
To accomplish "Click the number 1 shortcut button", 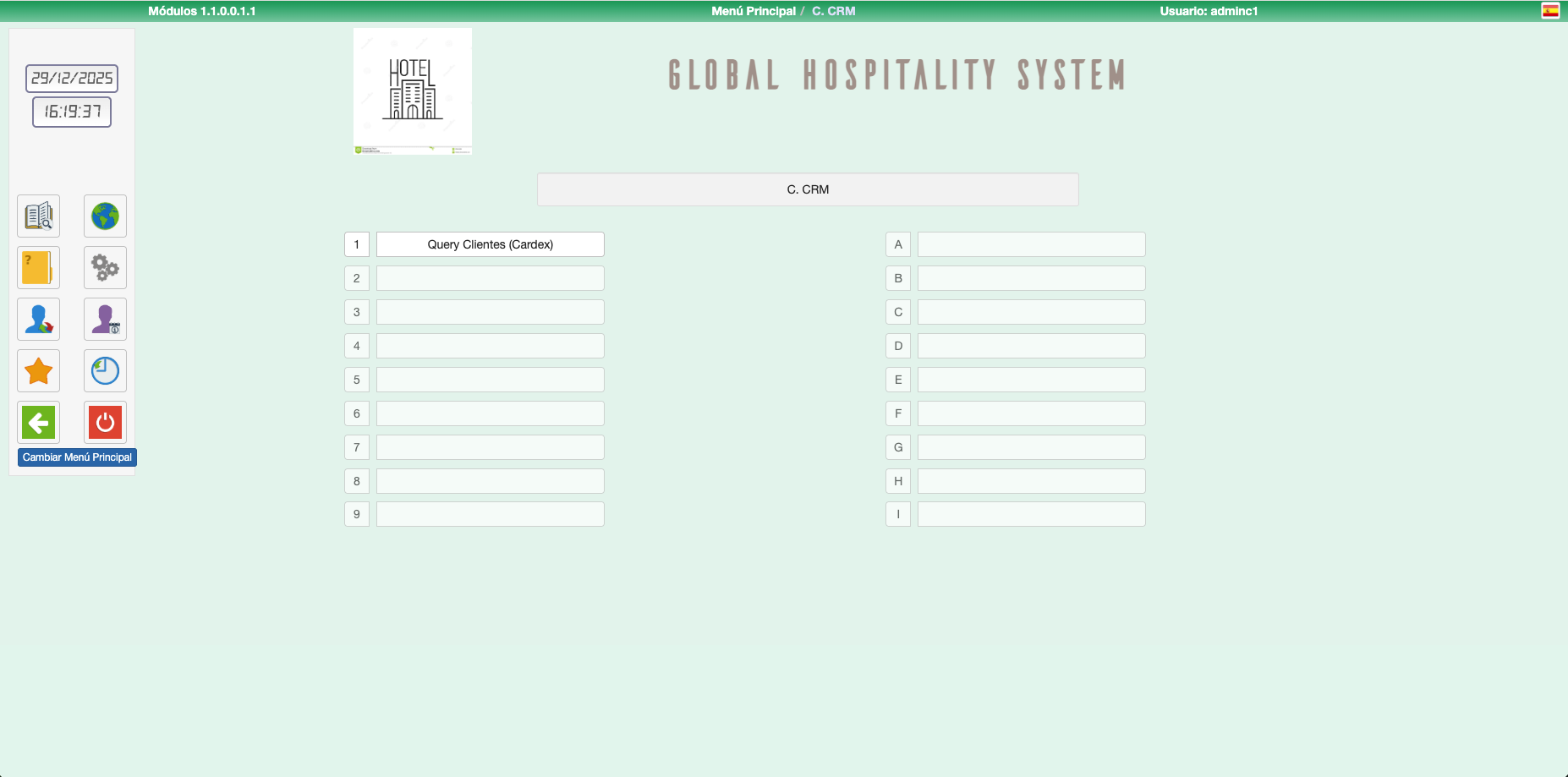I will pyautogui.click(x=356, y=244).
